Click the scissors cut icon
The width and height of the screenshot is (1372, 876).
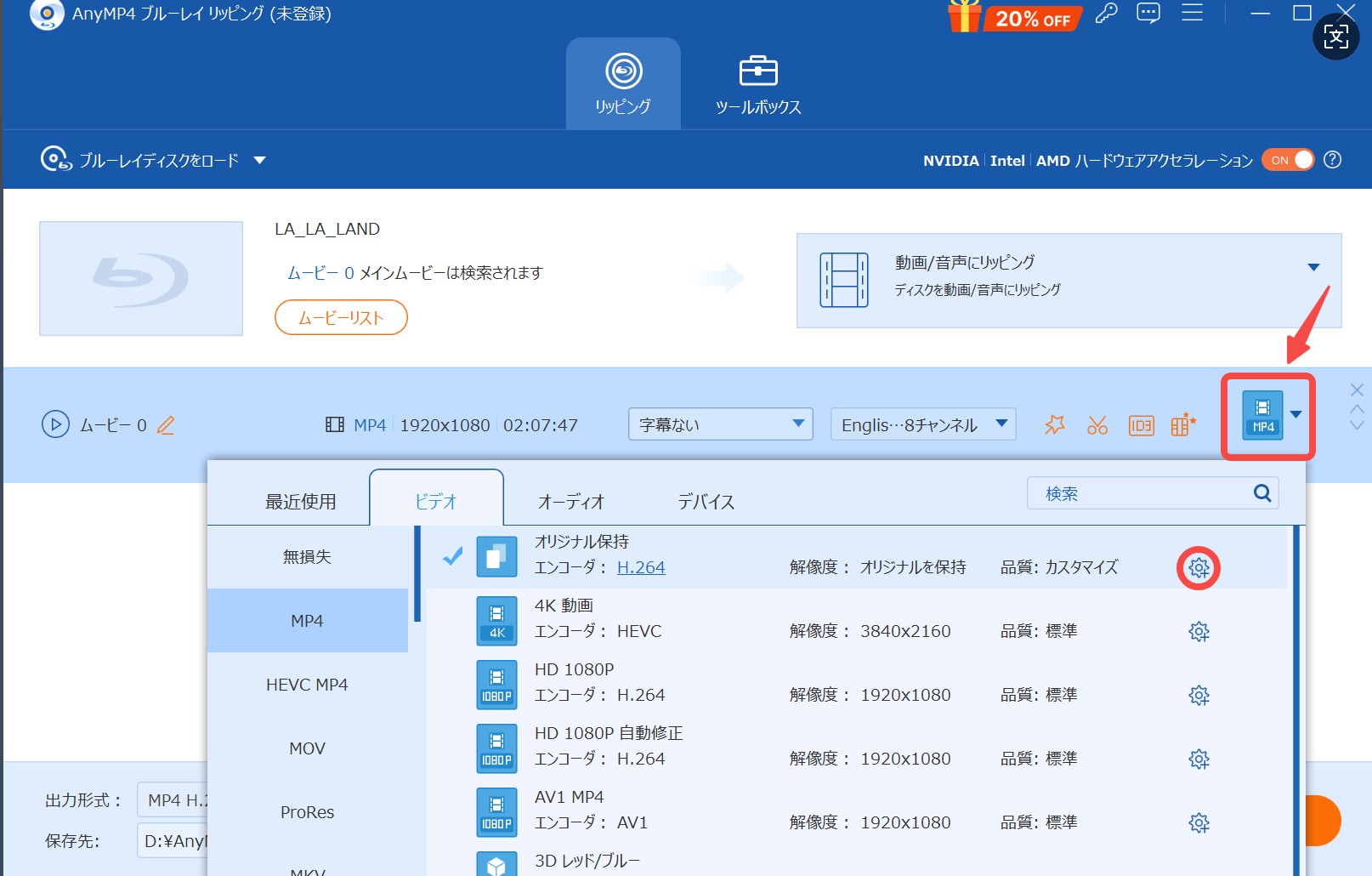click(1097, 424)
